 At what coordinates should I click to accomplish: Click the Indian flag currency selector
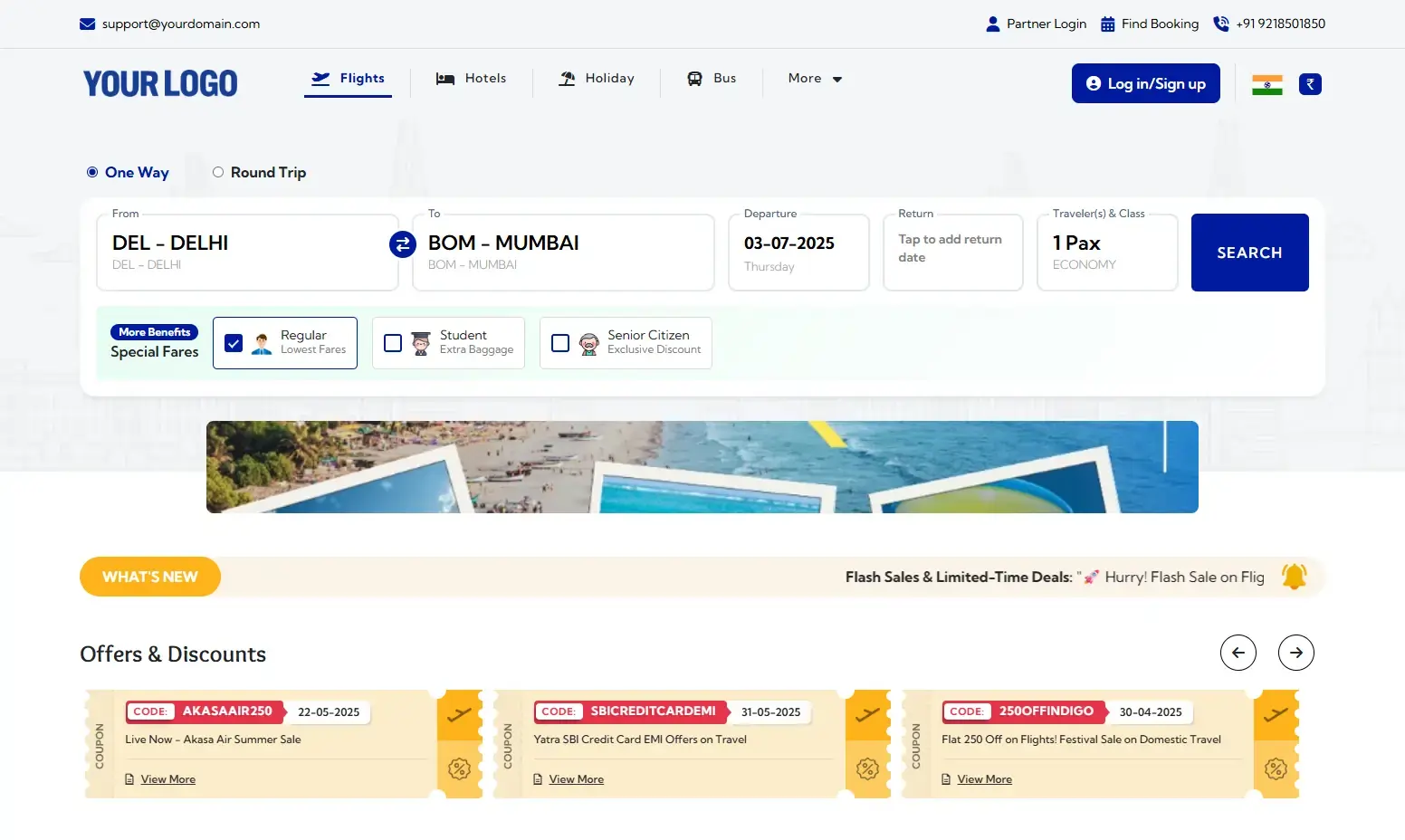[1266, 83]
